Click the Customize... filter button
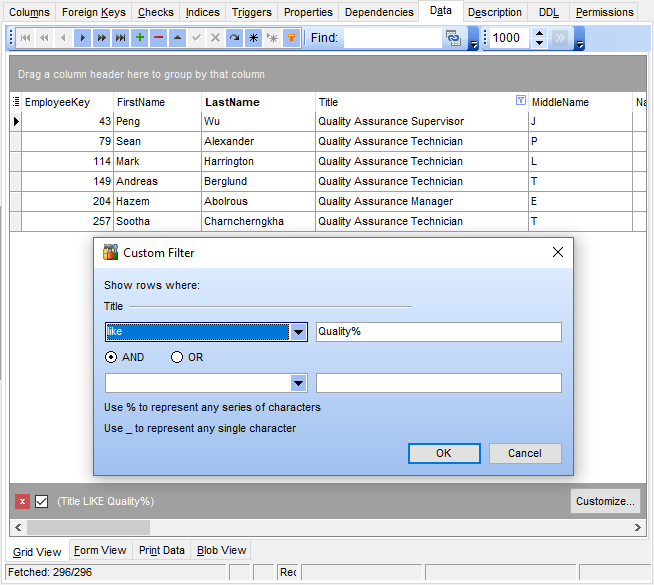This screenshot has height=585, width=654. 605,501
